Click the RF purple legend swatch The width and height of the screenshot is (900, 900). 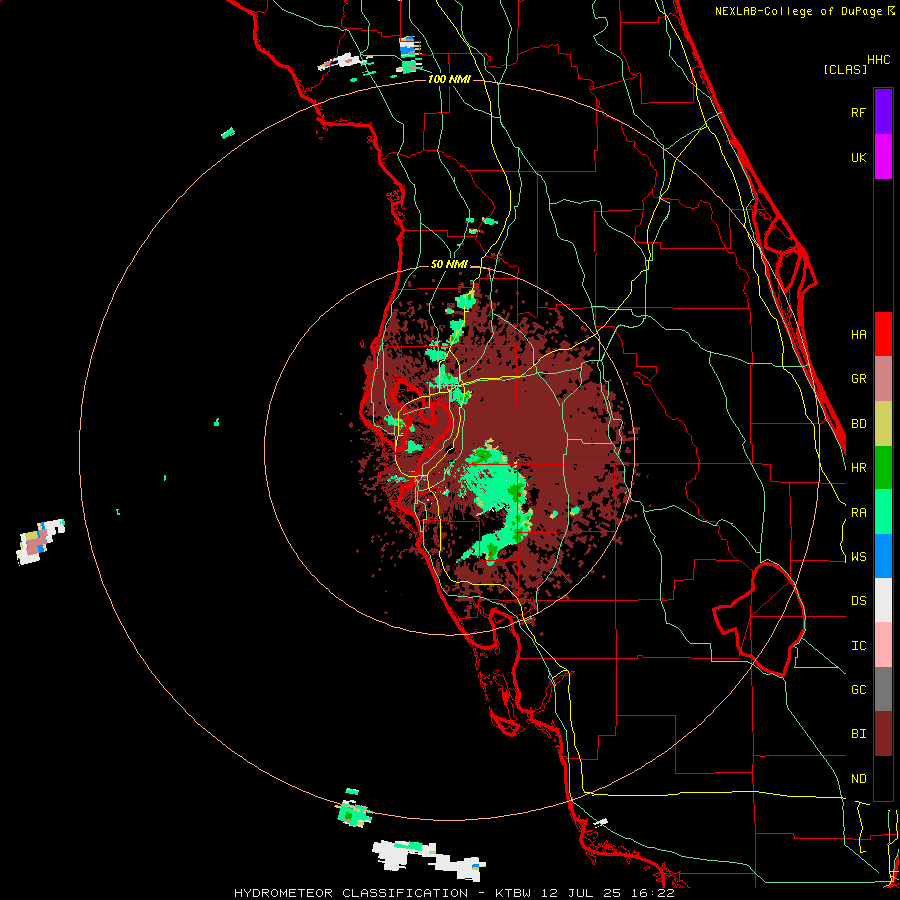[883, 112]
